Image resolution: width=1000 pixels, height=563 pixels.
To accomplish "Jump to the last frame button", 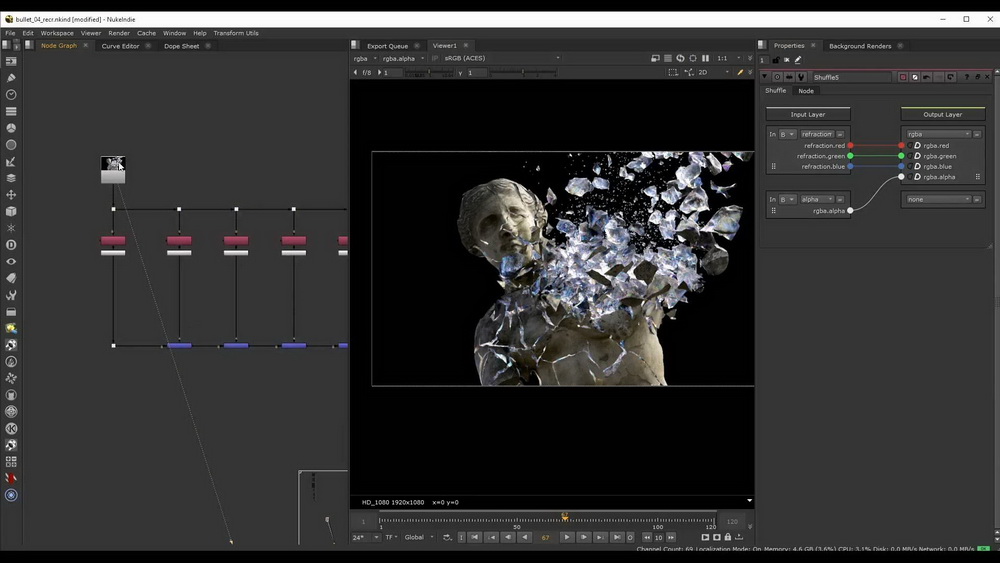I will (616, 537).
